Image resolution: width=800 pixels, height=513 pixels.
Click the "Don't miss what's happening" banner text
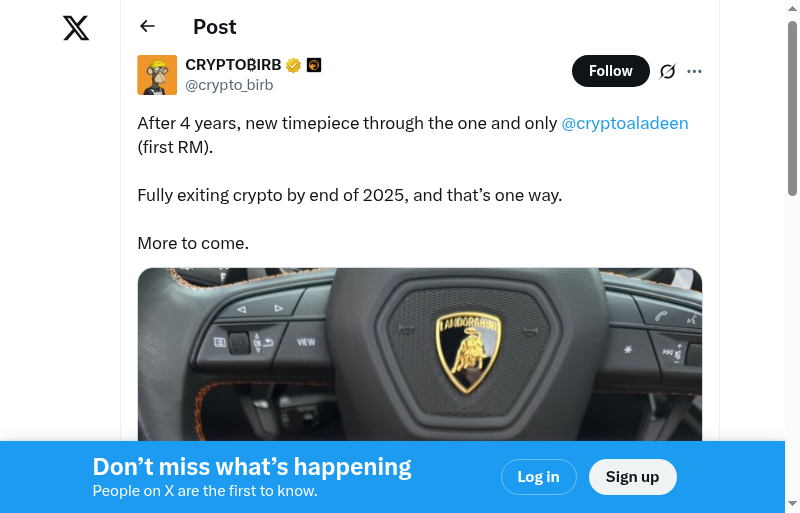pos(252,467)
